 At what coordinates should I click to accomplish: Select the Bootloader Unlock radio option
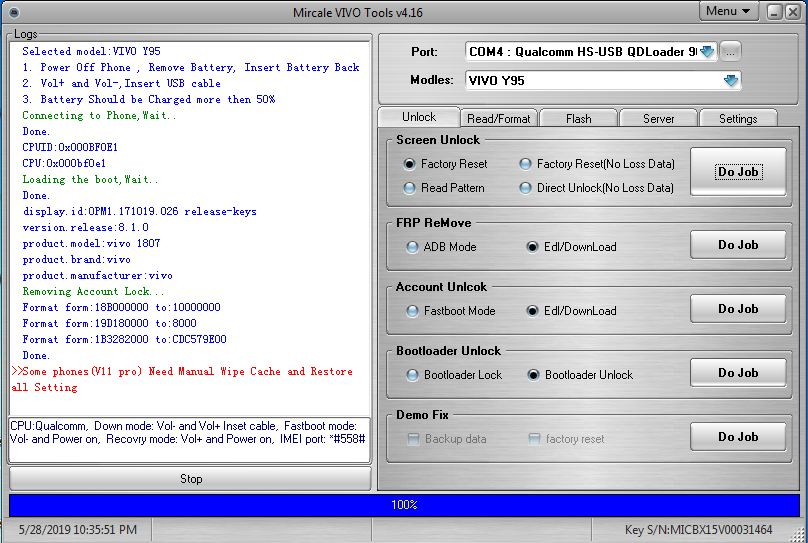click(x=580, y=375)
